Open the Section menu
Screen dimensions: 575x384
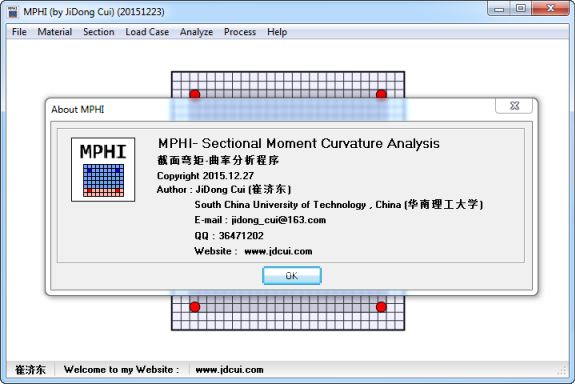click(99, 32)
